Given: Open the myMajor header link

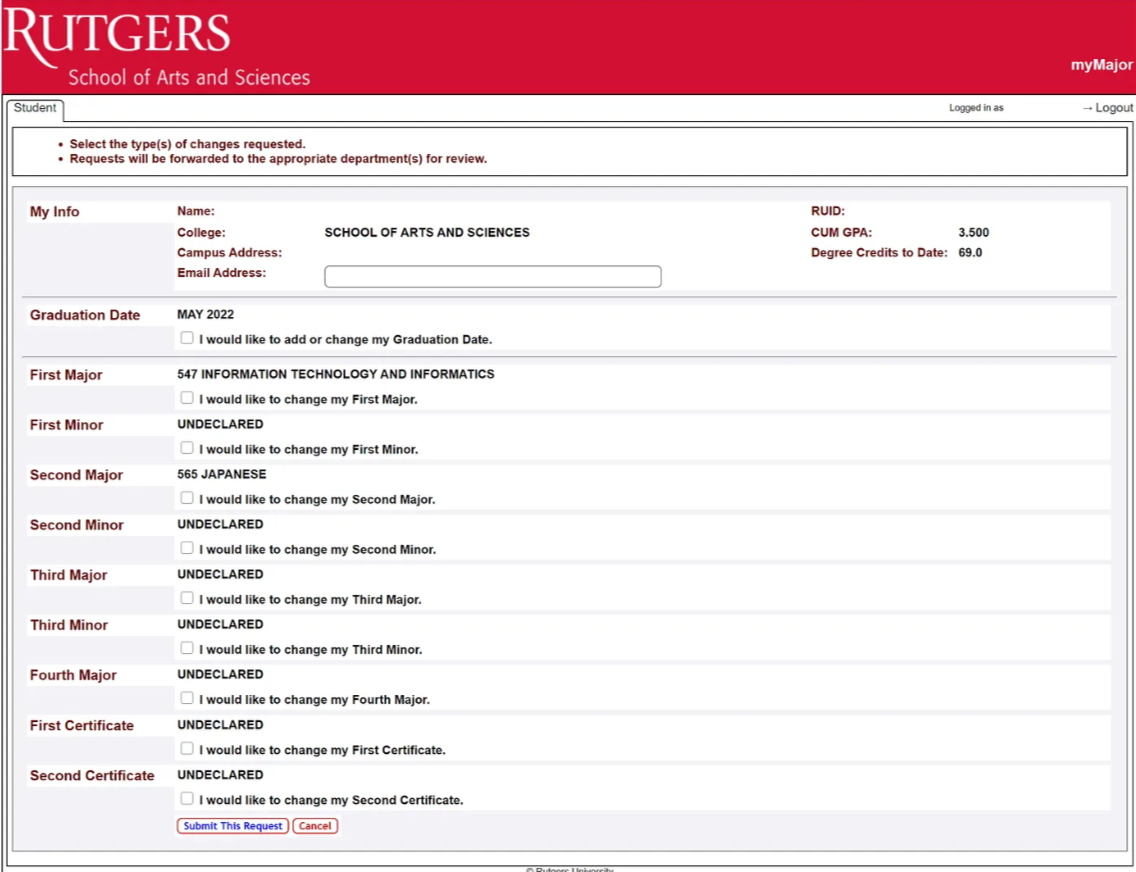Looking at the screenshot, I should click(1101, 65).
